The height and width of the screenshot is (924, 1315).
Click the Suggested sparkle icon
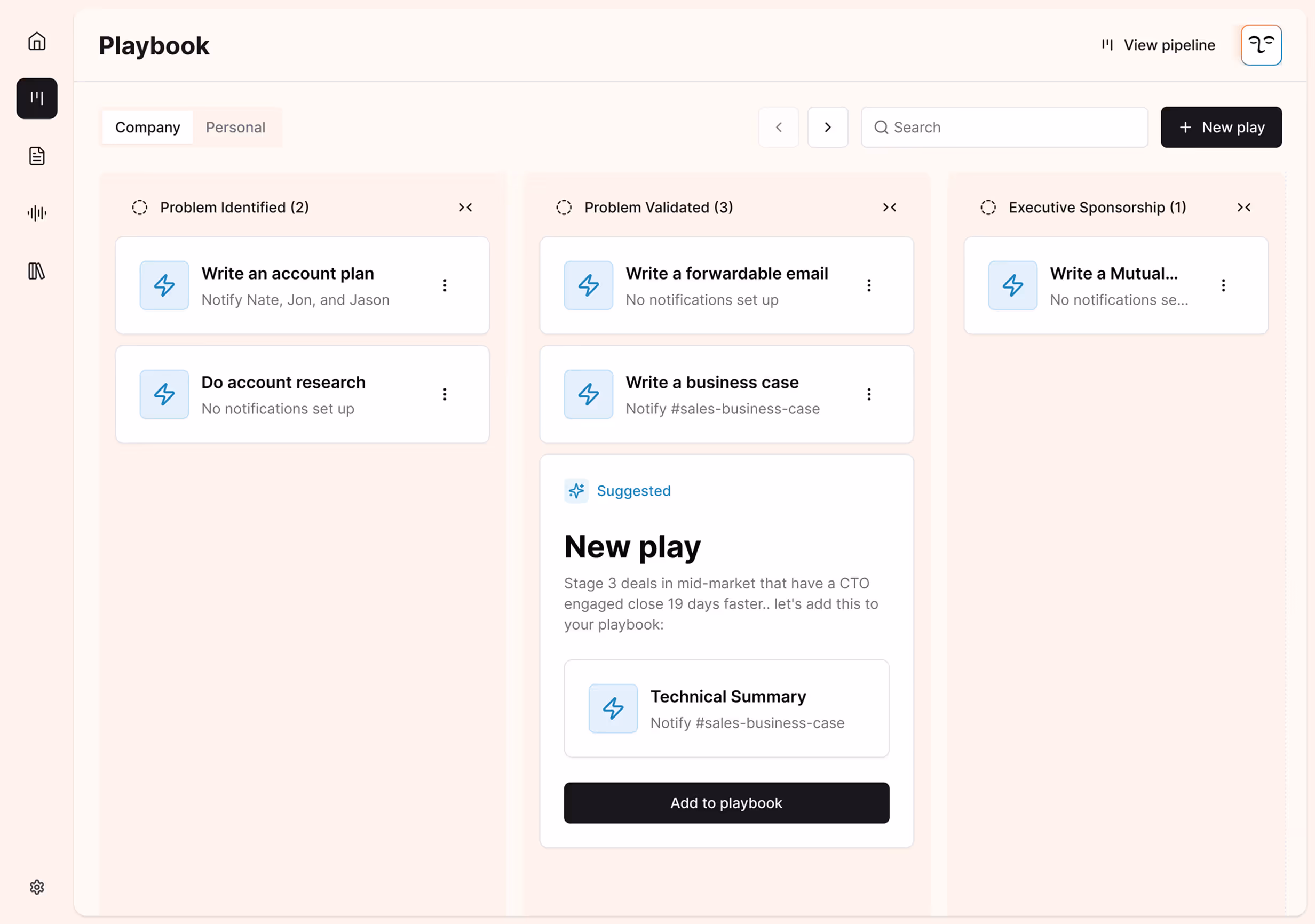[x=576, y=491]
